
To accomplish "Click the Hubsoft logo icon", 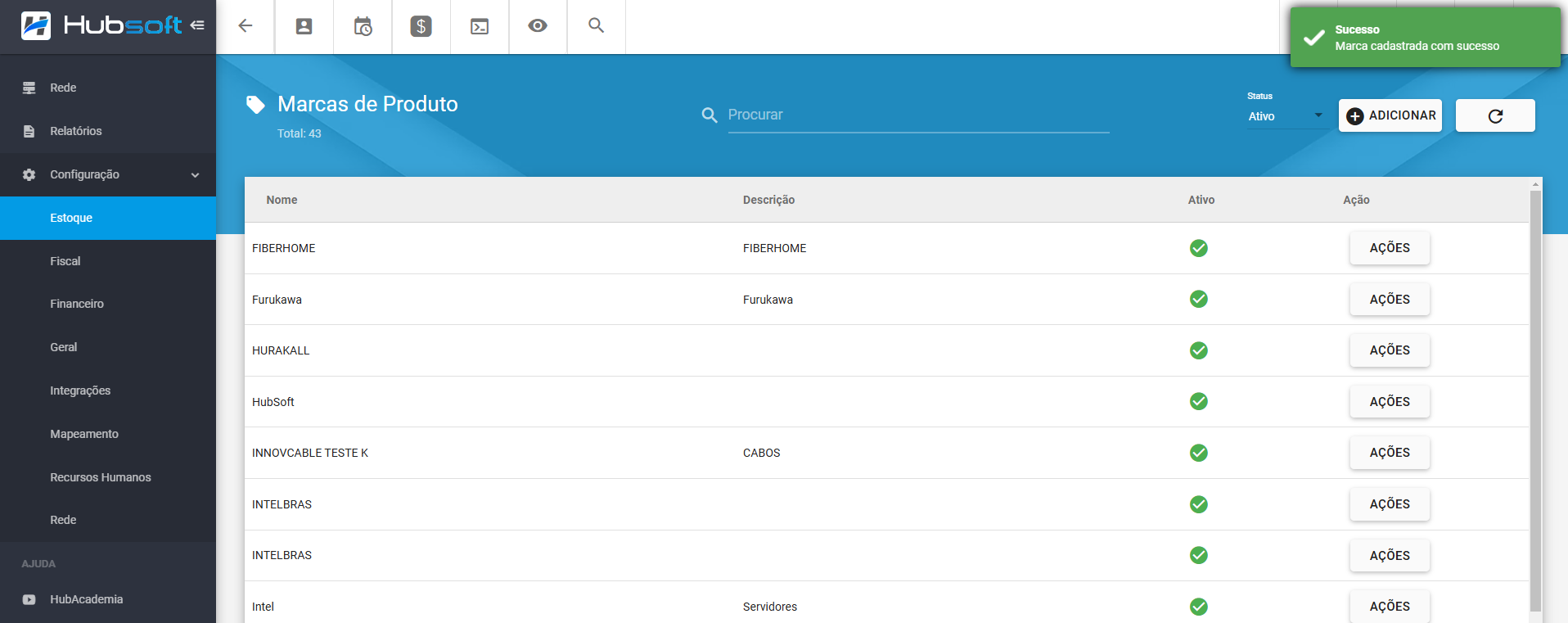I will point(35,26).
